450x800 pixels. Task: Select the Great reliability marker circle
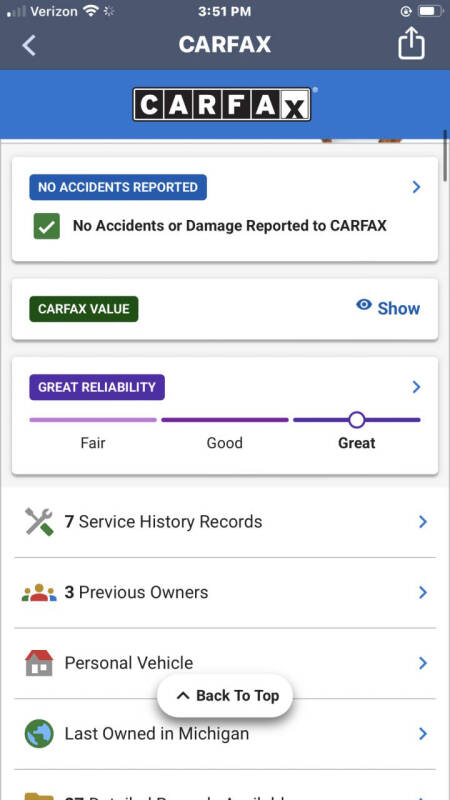(357, 420)
